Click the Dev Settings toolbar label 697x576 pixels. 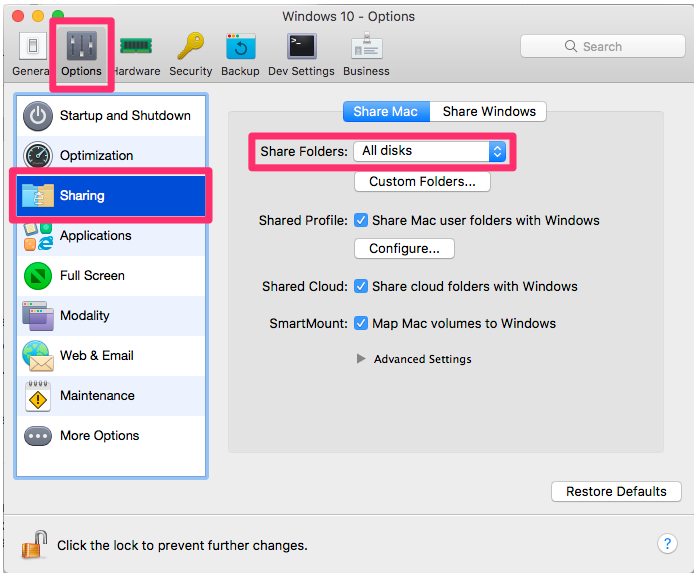[x=301, y=71]
